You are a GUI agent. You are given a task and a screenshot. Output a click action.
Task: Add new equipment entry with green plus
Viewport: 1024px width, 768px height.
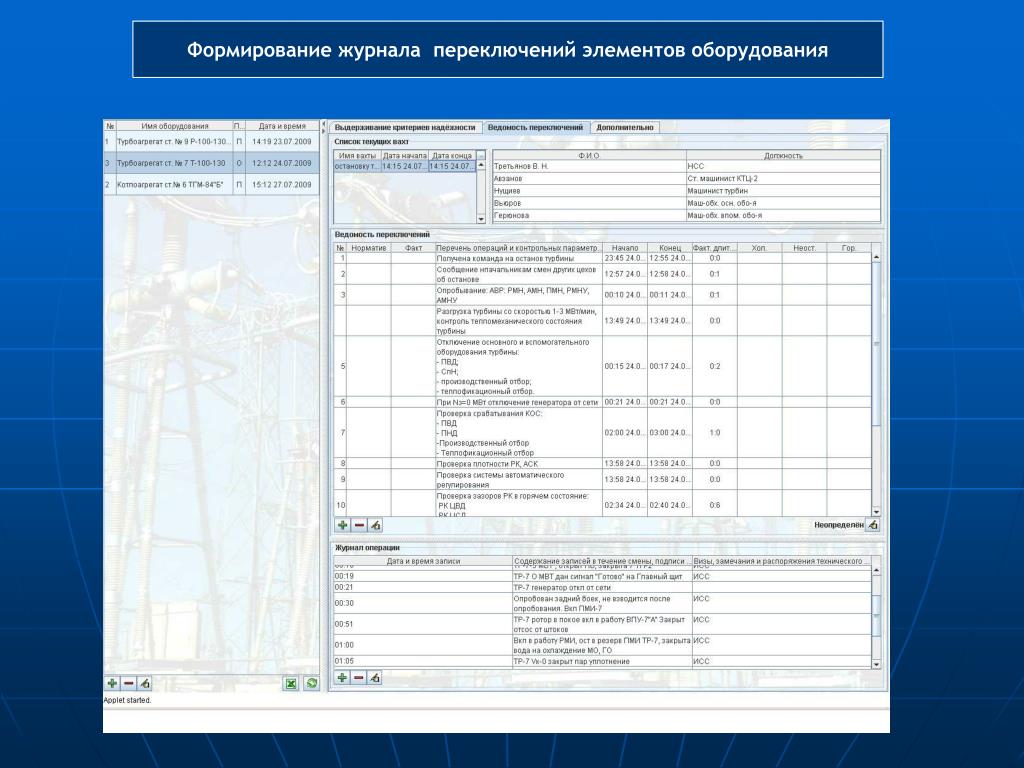click(x=112, y=683)
